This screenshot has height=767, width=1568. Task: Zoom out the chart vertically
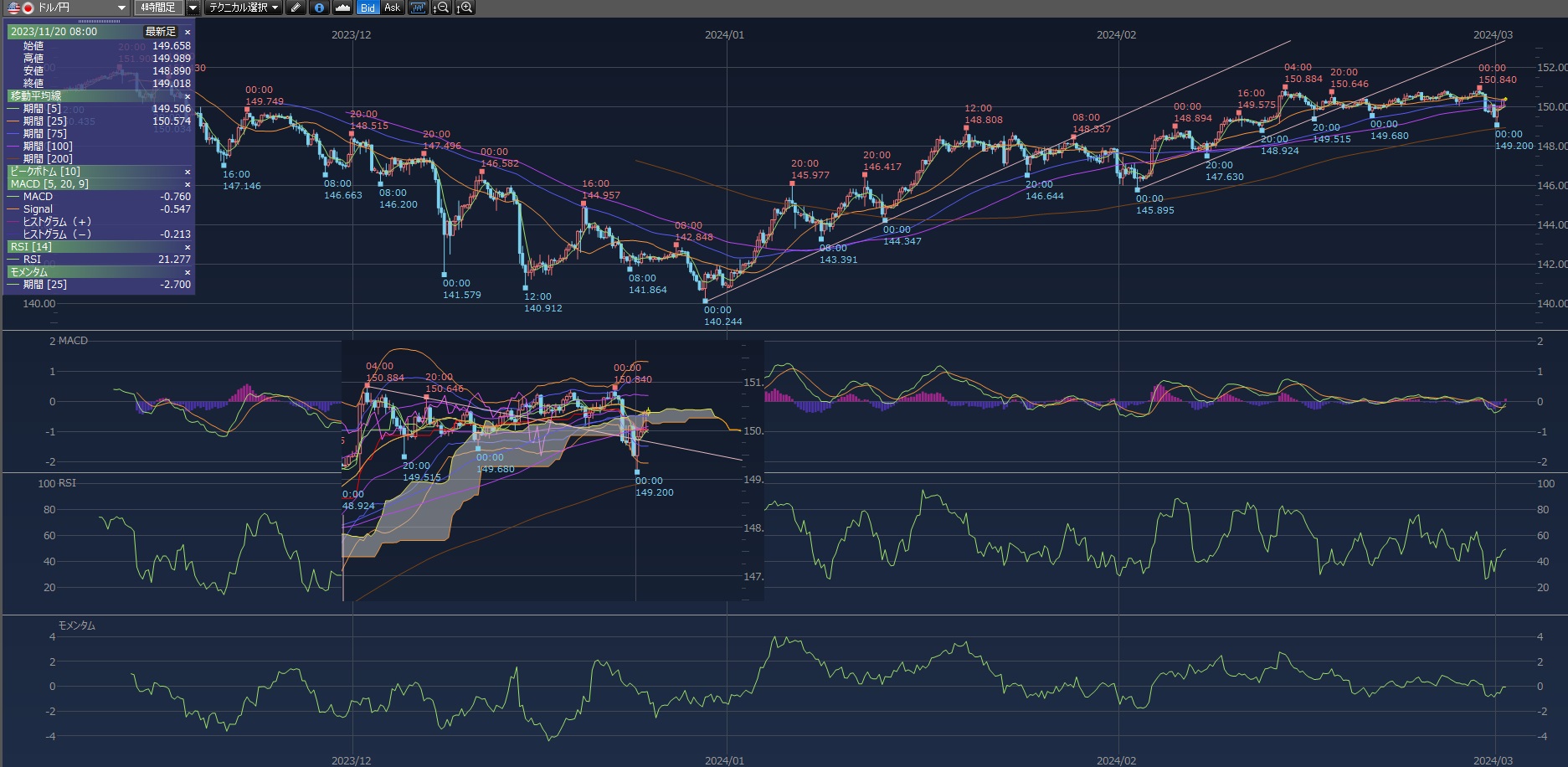coord(441,8)
